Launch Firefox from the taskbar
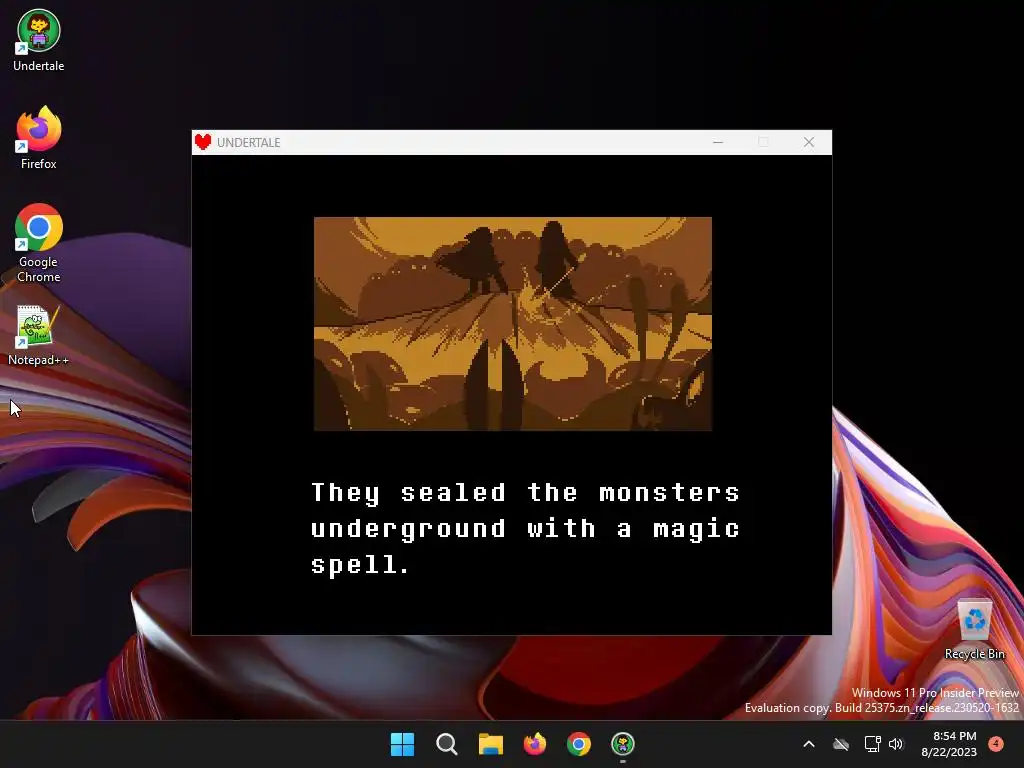Image resolution: width=1024 pixels, height=768 pixels. tap(535, 744)
